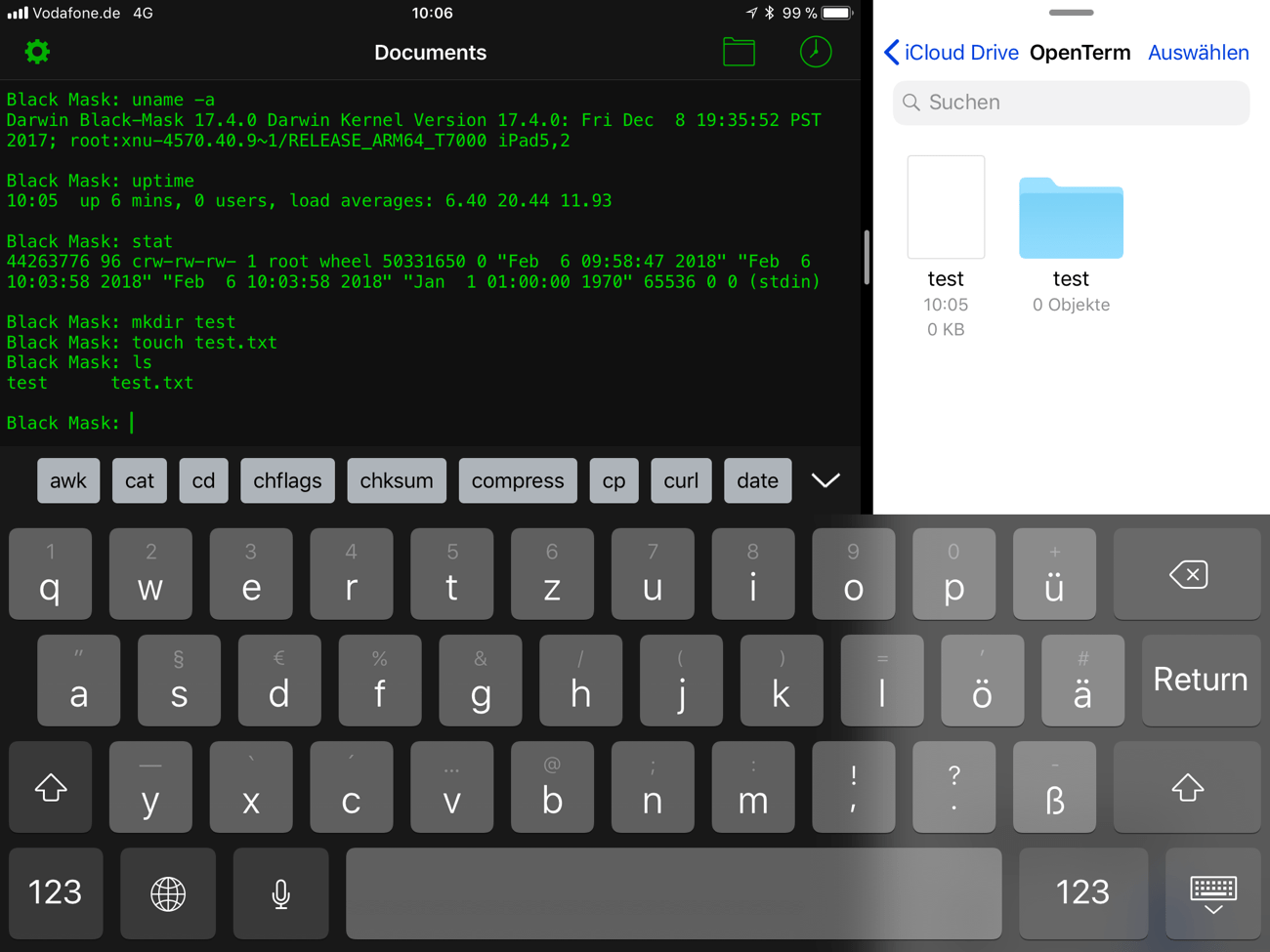Image resolution: width=1270 pixels, height=952 pixels.
Task: Tap the f key
Action: [x=380, y=680]
